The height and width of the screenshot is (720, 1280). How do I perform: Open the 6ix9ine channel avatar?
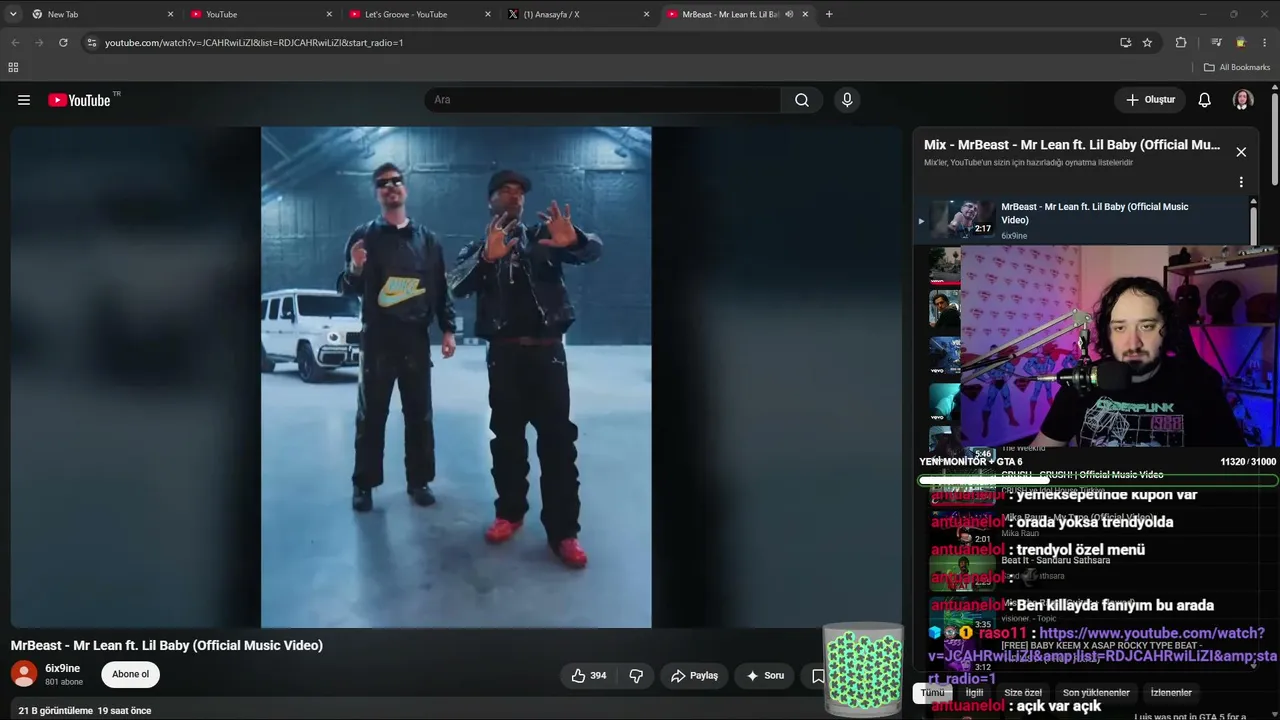[24, 674]
